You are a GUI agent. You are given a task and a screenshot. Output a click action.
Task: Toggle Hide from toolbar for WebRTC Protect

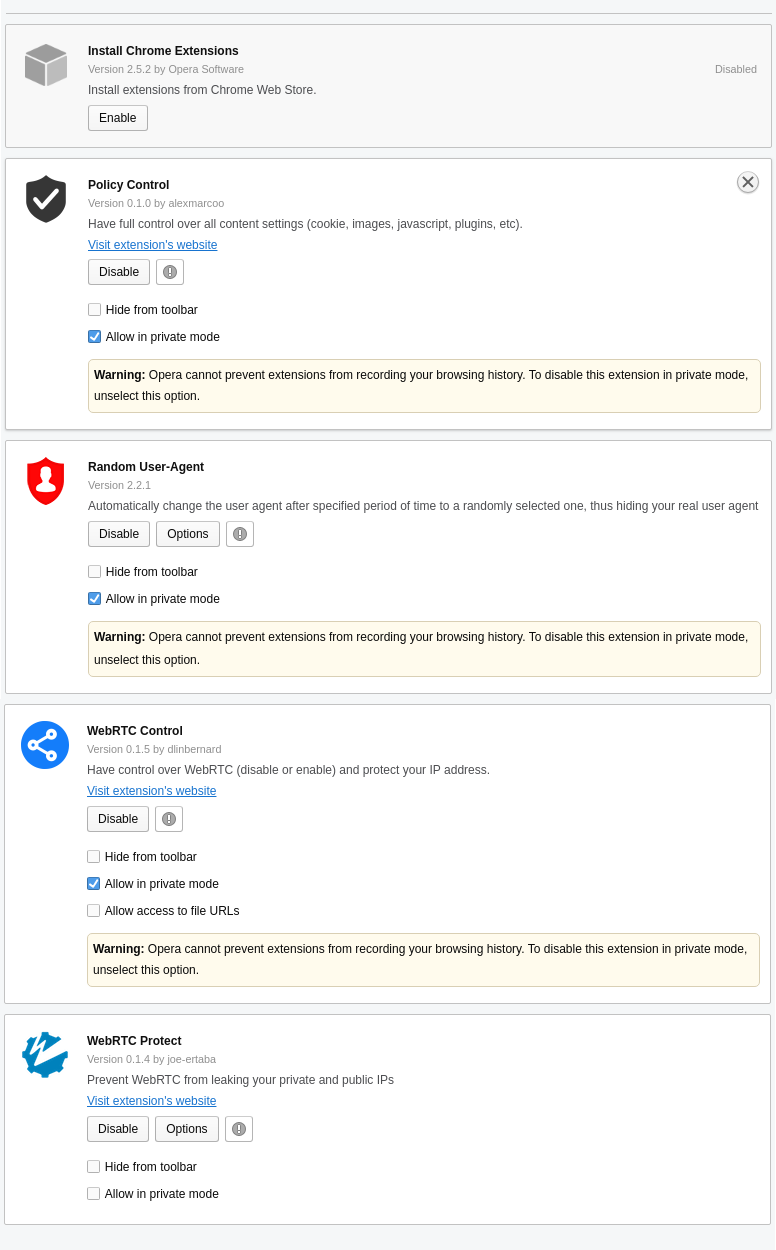click(93, 1166)
